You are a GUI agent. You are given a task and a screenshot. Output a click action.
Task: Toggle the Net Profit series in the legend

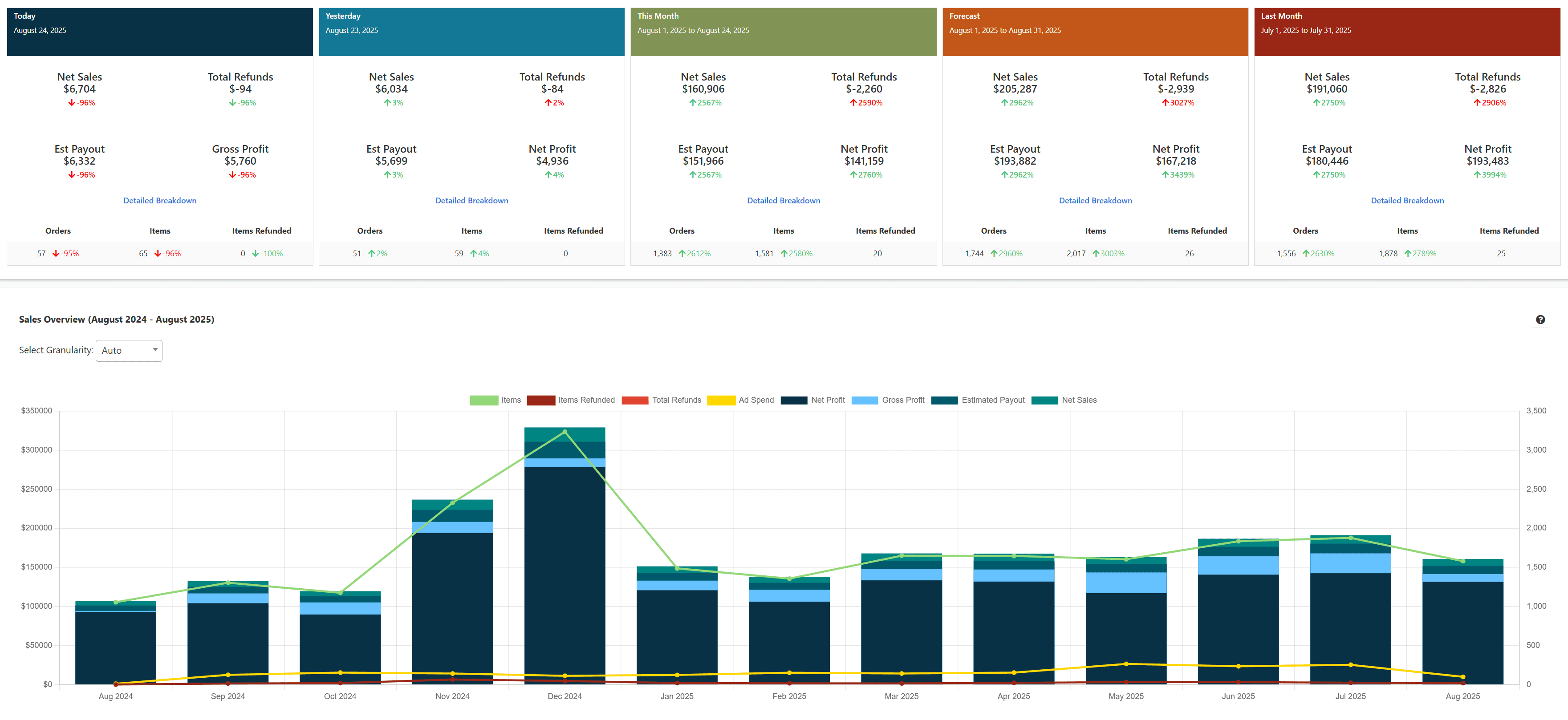[828, 400]
